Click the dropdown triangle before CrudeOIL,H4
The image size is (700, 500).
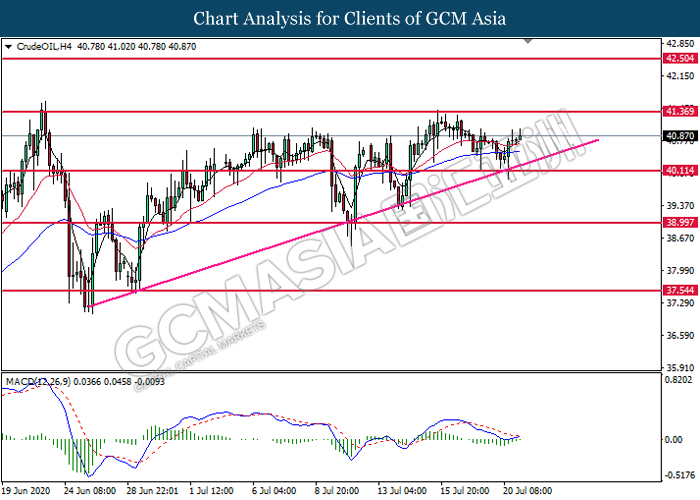pyautogui.click(x=8, y=47)
